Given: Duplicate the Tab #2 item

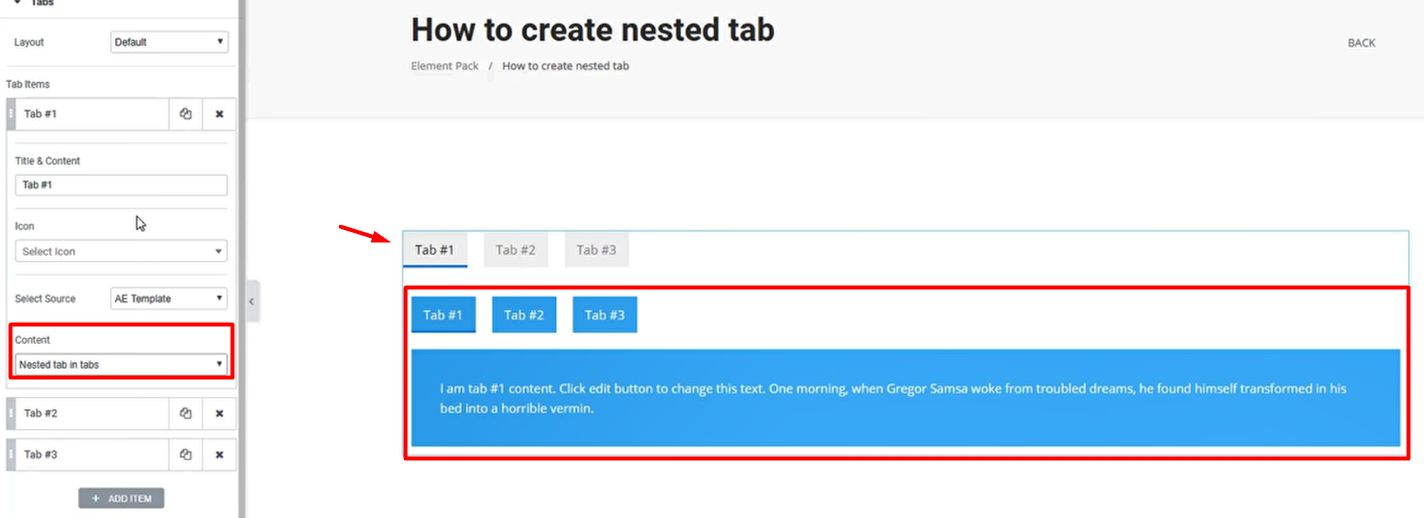Looking at the screenshot, I should tap(185, 413).
